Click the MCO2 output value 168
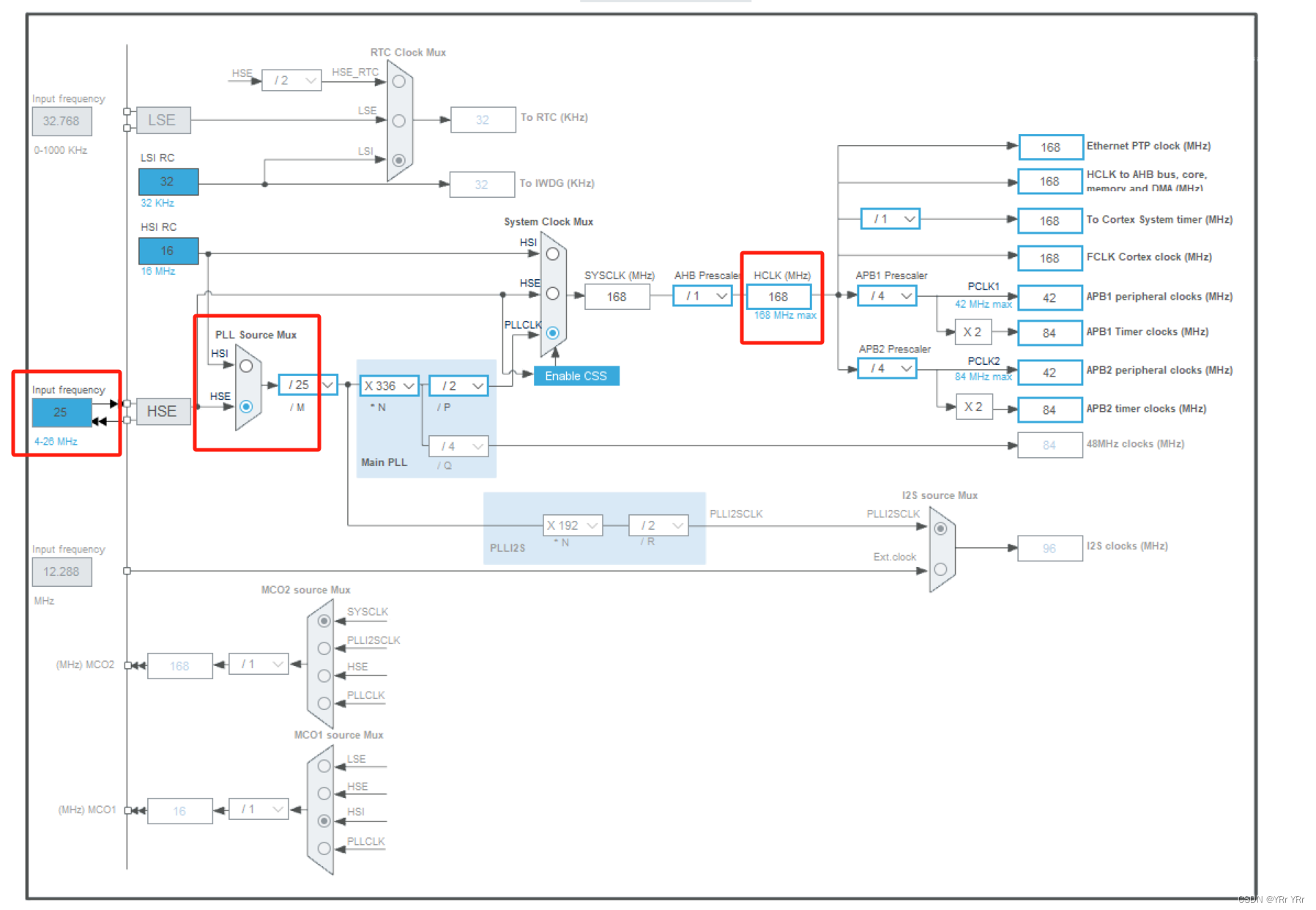1316x910 pixels. (x=180, y=666)
